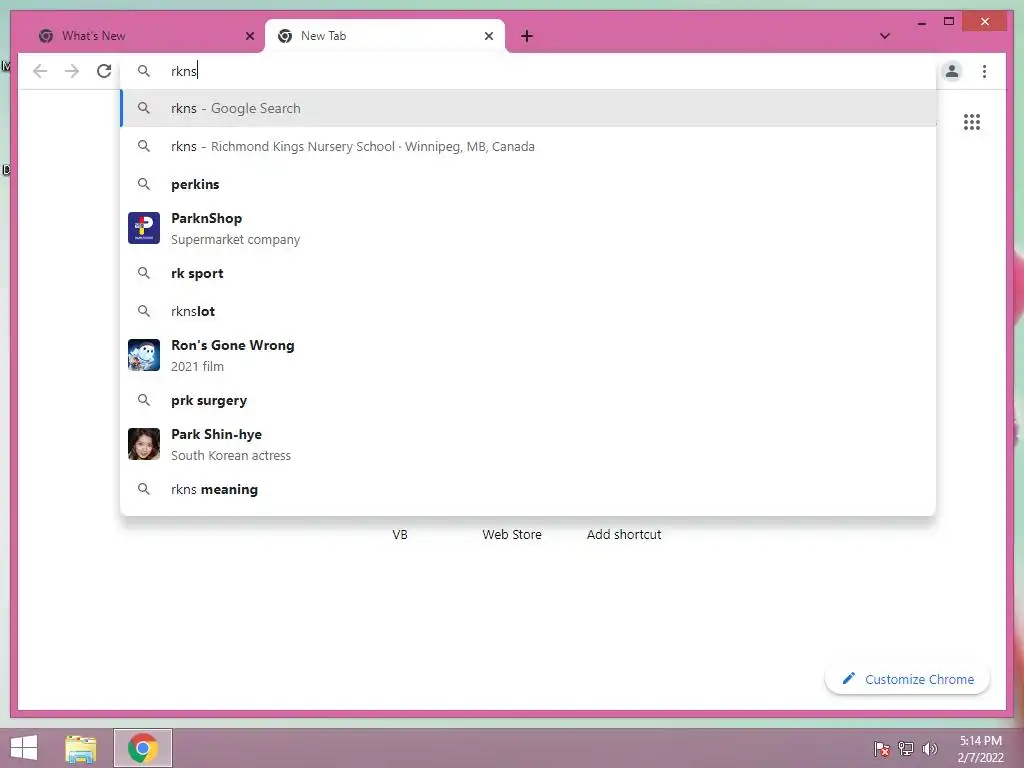Viewport: 1024px width, 768px height.
Task: Click the search icon beside 'perkins'
Action: click(x=144, y=184)
